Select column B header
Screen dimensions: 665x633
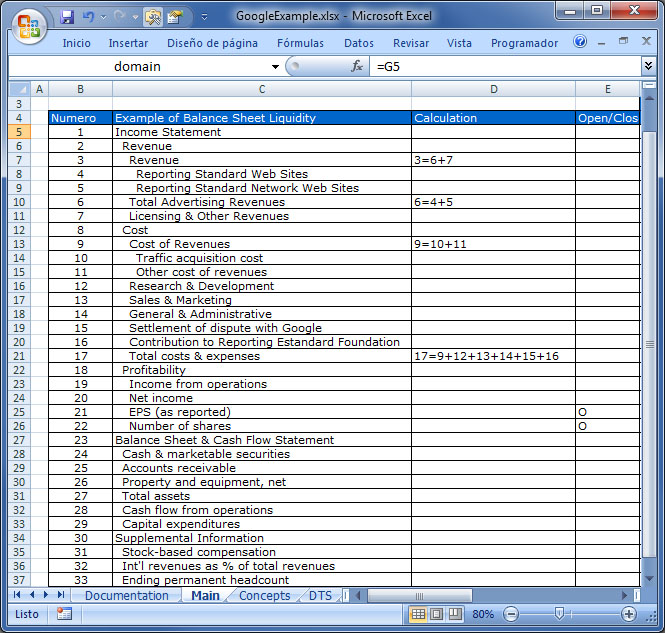80,89
